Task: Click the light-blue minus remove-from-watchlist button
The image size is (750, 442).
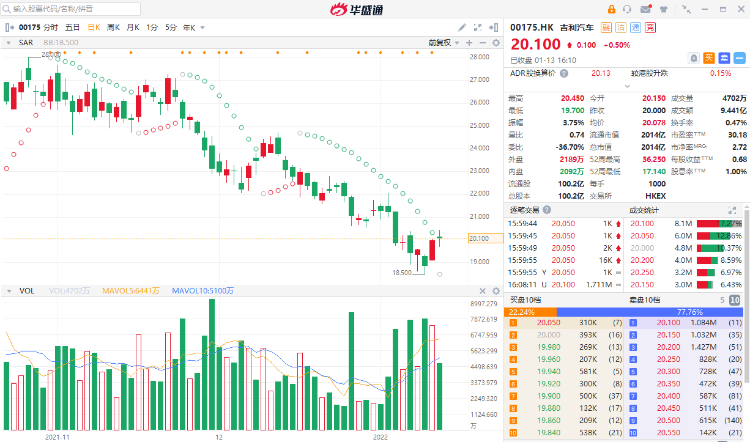Action: pos(739,58)
